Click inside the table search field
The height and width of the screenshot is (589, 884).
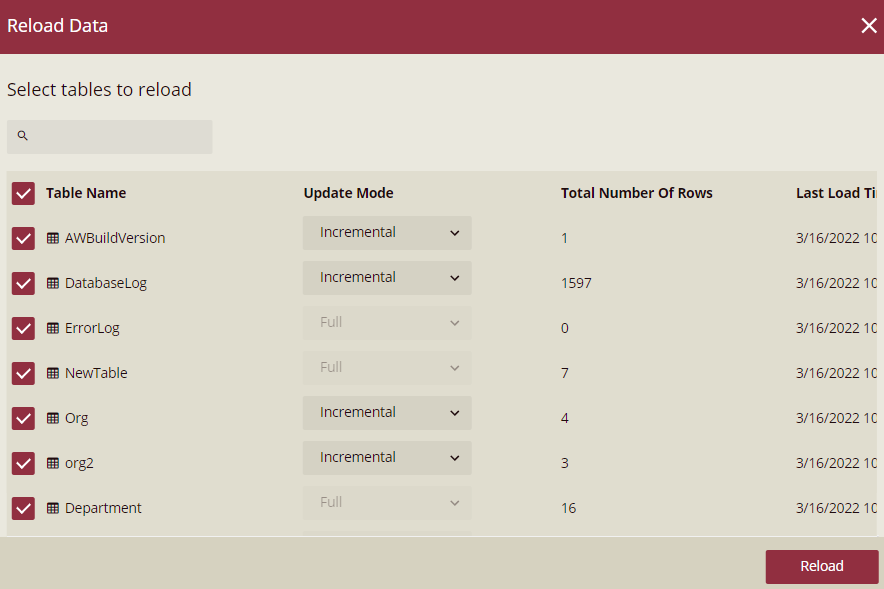pos(110,136)
